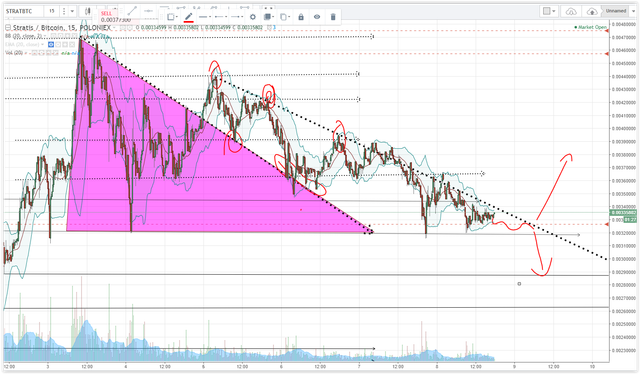Toggle visibility eye of DMA (20, close) indicator

(x=51, y=45)
